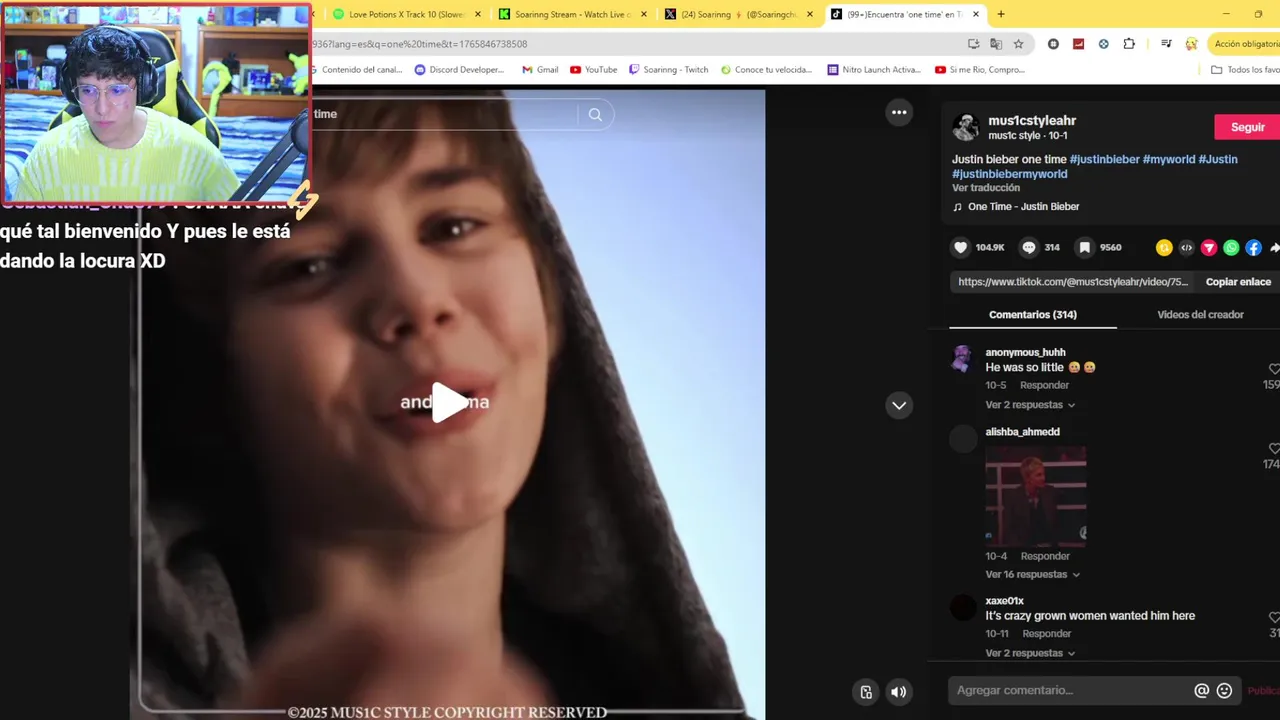Switch to Soarinng Stream Kick tab
Viewport: 1280px width, 720px height.
point(572,14)
